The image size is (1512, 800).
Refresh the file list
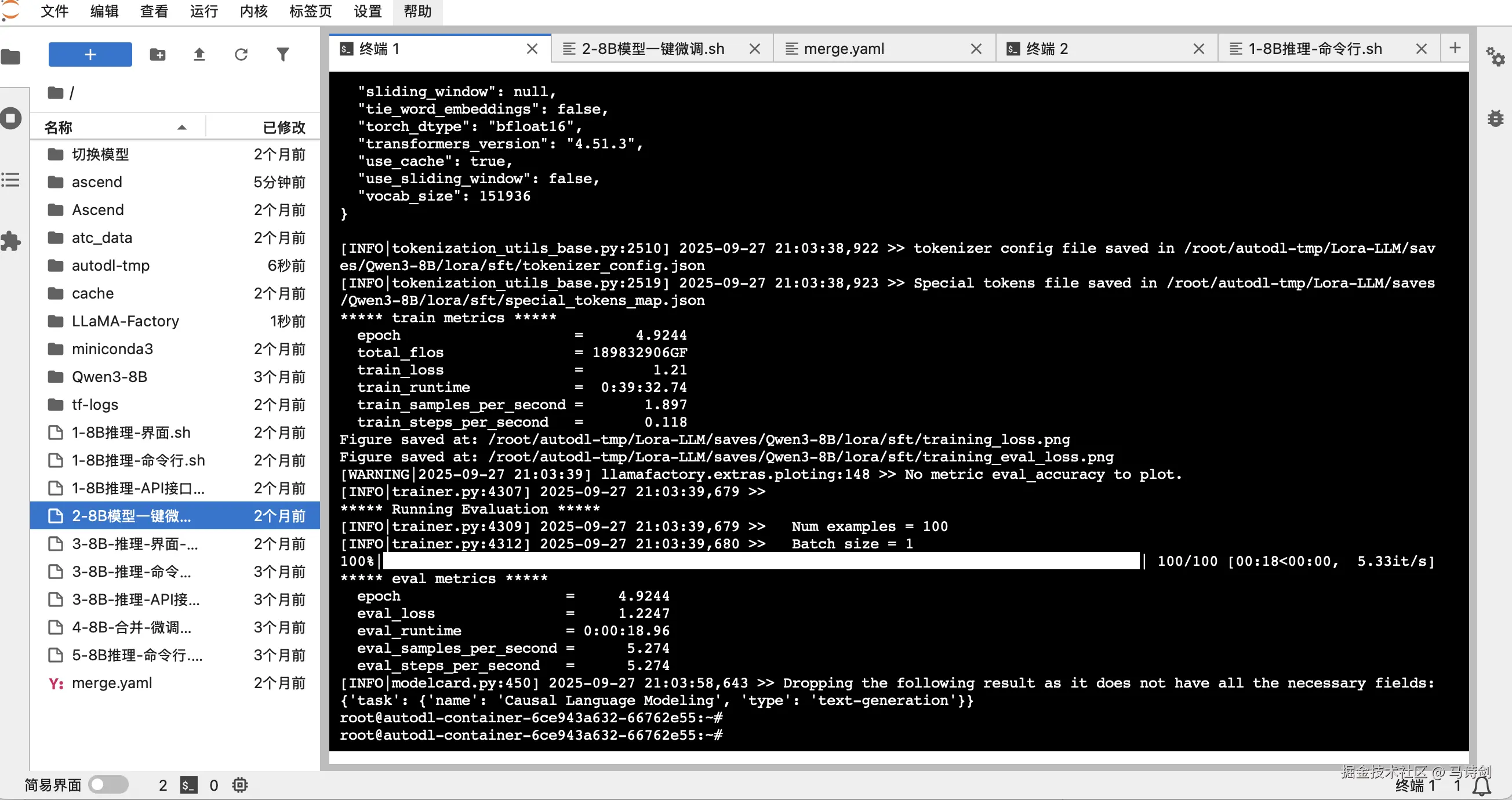[241, 54]
